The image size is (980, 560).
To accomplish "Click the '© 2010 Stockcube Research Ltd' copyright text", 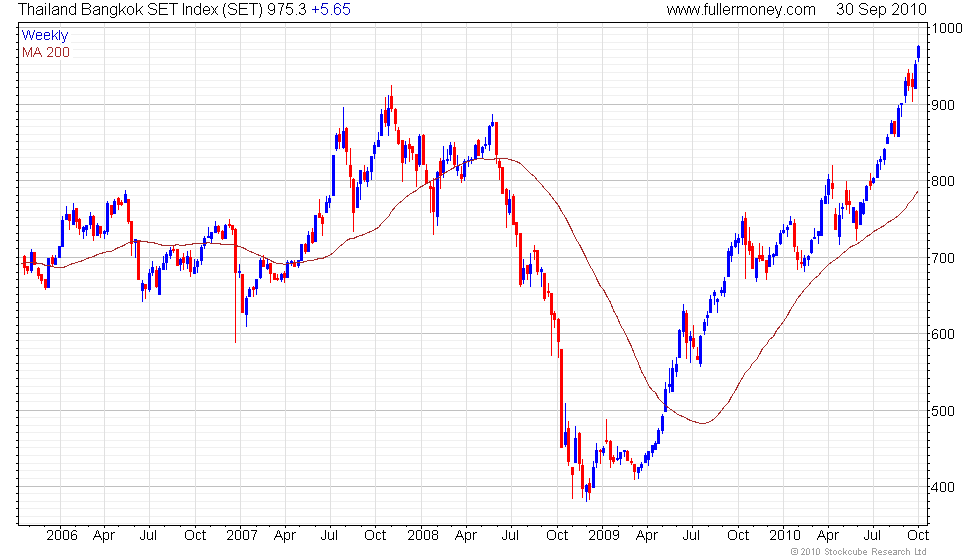I will click(x=858, y=552).
